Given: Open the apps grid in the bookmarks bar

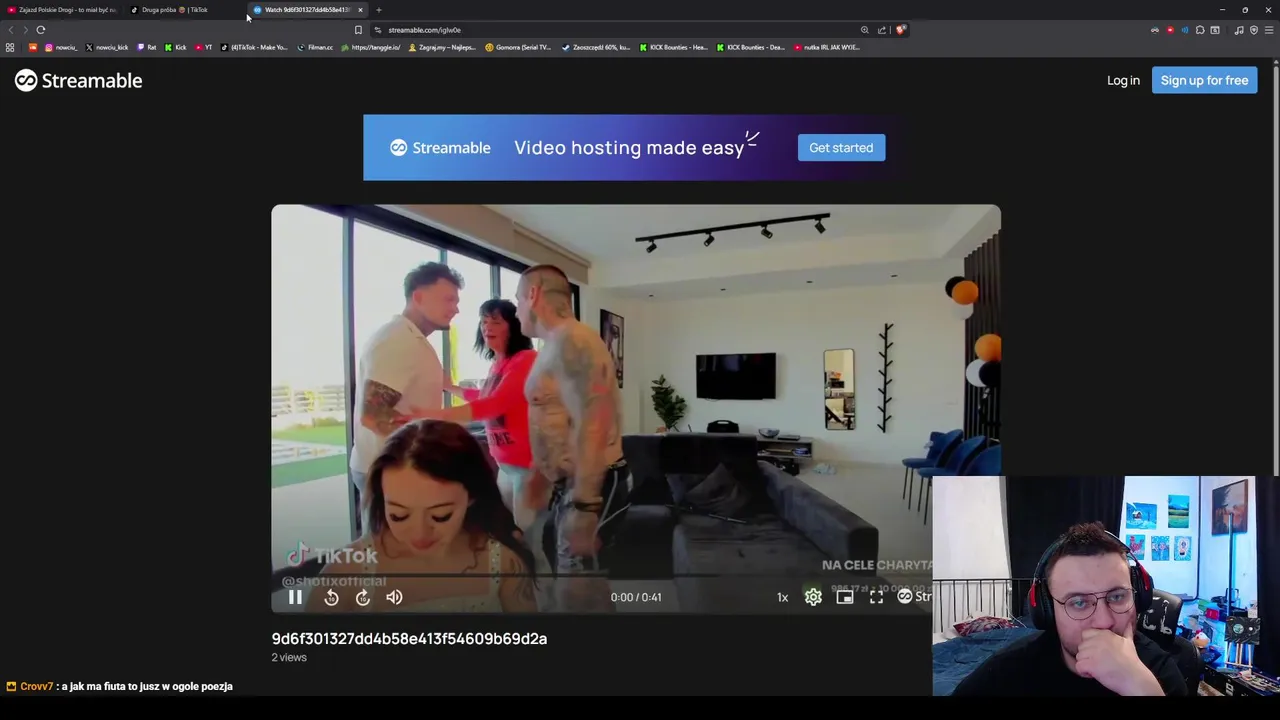Looking at the screenshot, I should click(10, 47).
